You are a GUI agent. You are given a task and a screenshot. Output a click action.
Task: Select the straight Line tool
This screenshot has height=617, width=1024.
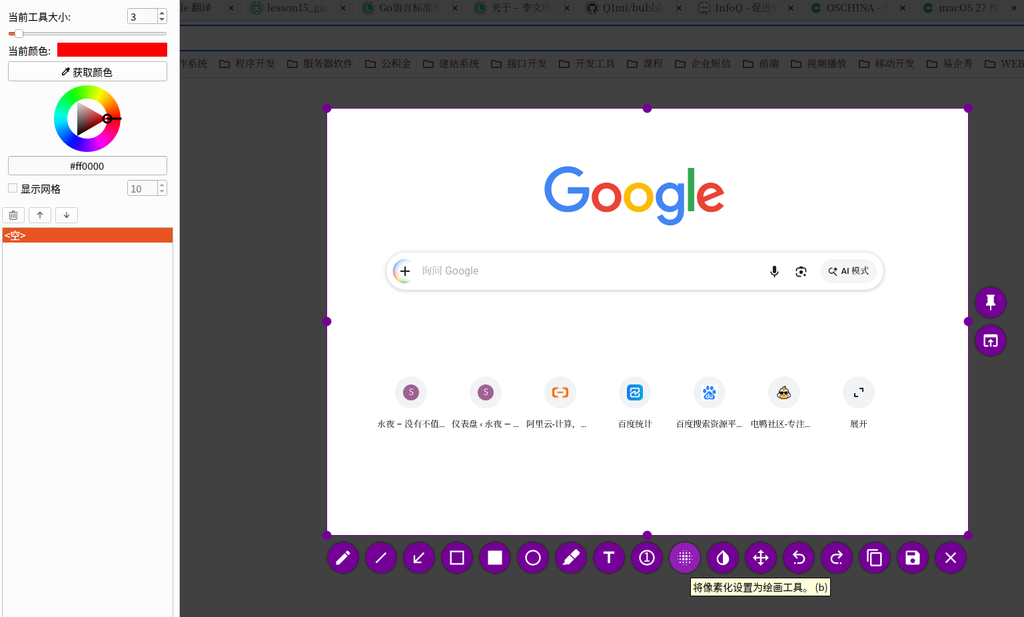click(x=381, y=558)
